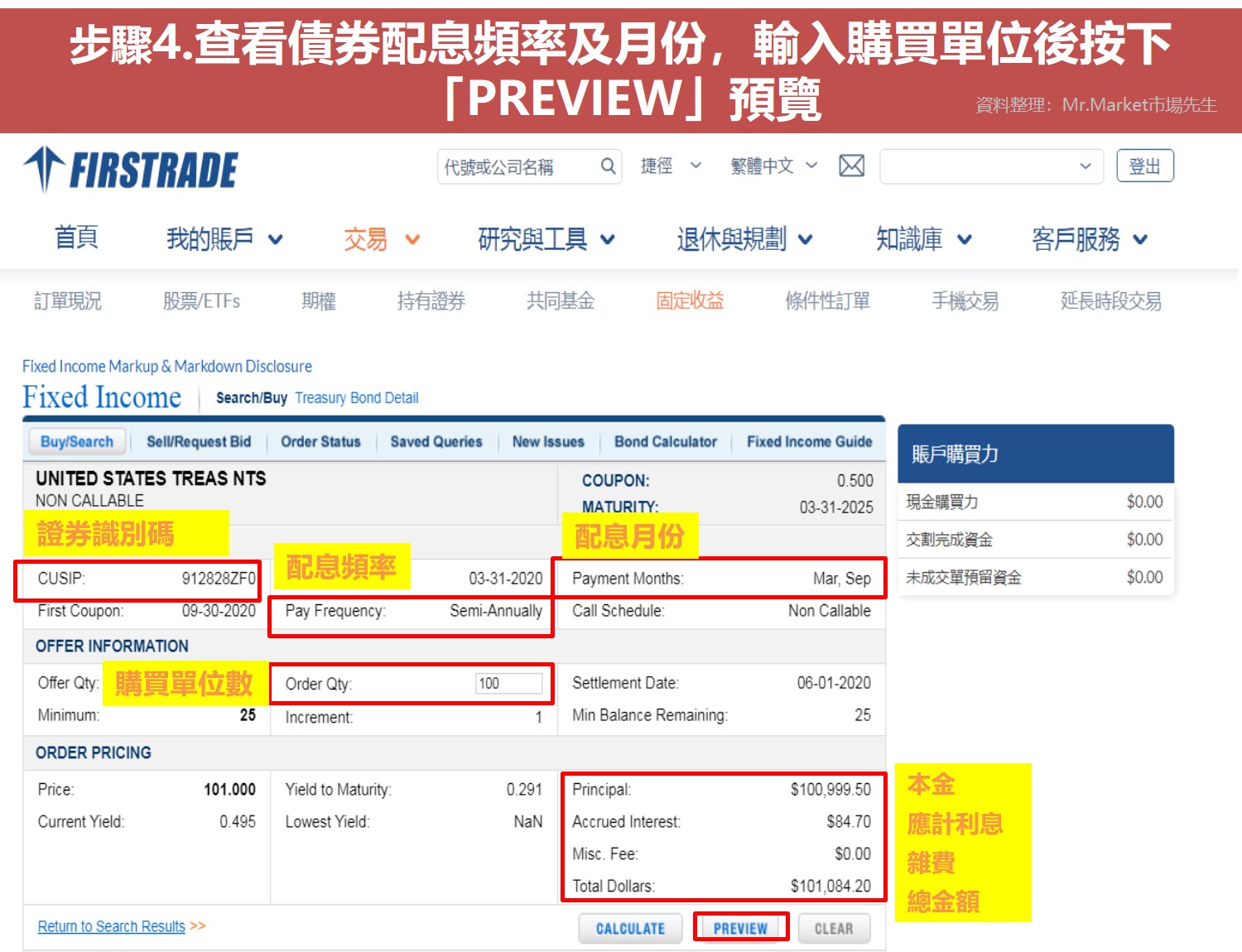Select the Sell/Request Bid tab
Viewport: 1242px width, 952px height.
199,441
